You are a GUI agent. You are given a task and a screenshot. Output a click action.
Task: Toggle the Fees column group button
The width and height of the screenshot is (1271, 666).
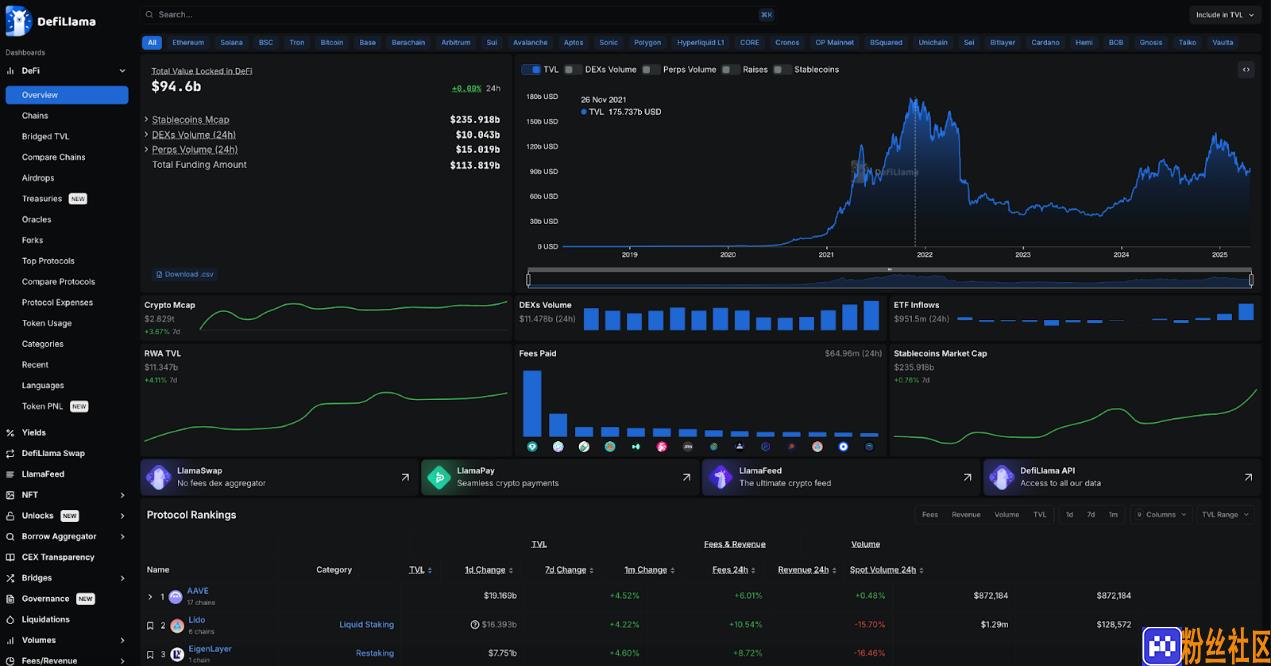tap(930, 514)
